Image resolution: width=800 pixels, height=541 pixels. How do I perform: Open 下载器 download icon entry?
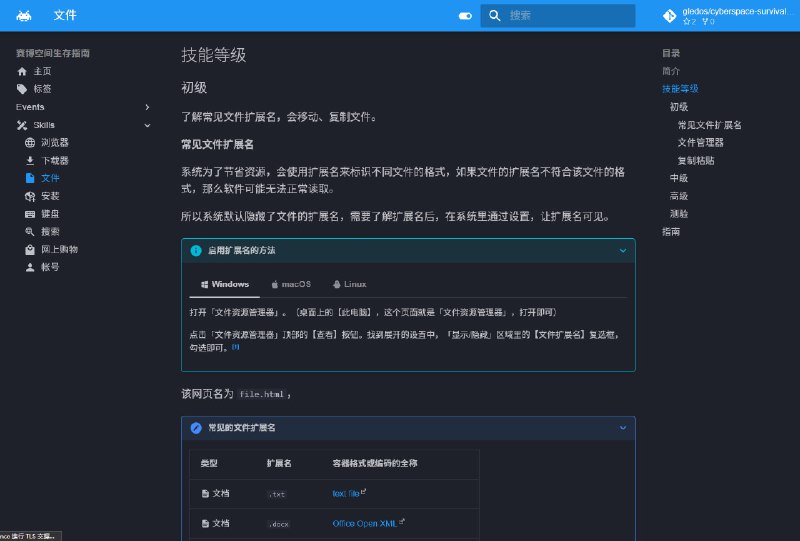point(30,161)
